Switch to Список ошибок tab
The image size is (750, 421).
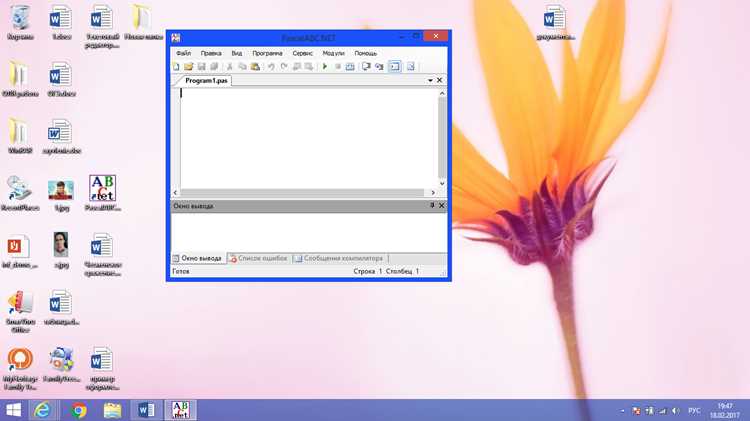pyautogui.click(x=259, y=258)
